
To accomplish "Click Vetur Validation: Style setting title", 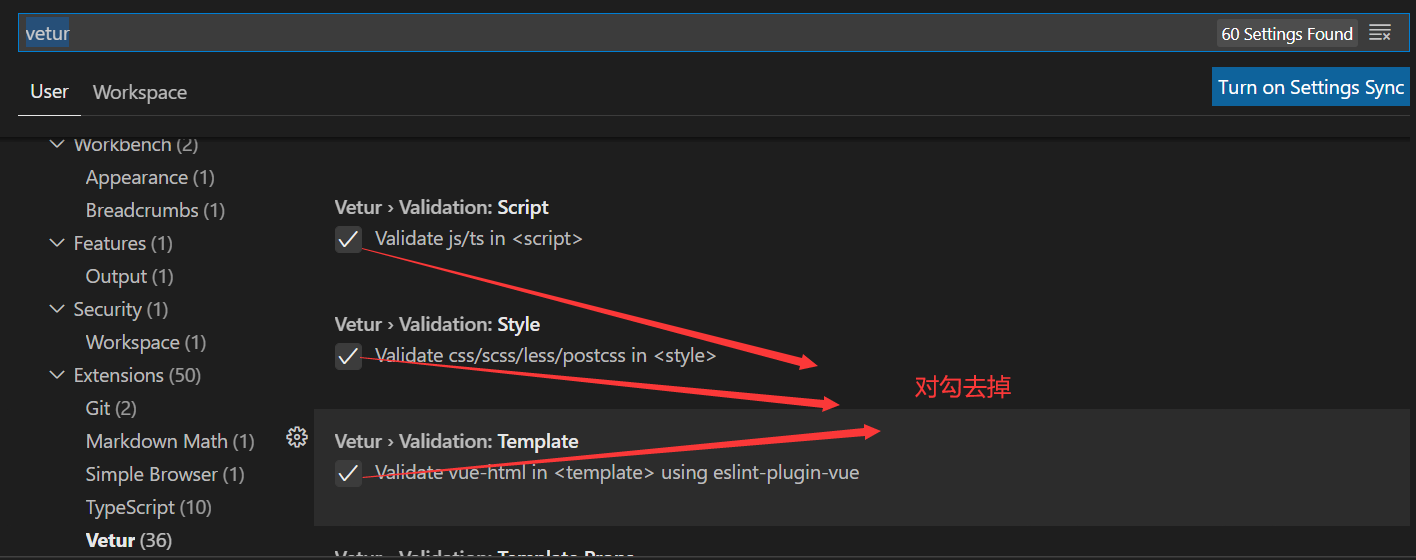I will [437, 324].
